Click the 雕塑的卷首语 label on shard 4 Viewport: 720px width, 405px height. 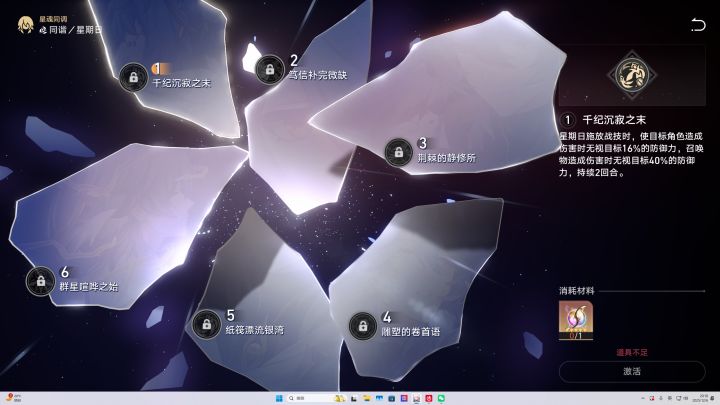coord(411,332)
